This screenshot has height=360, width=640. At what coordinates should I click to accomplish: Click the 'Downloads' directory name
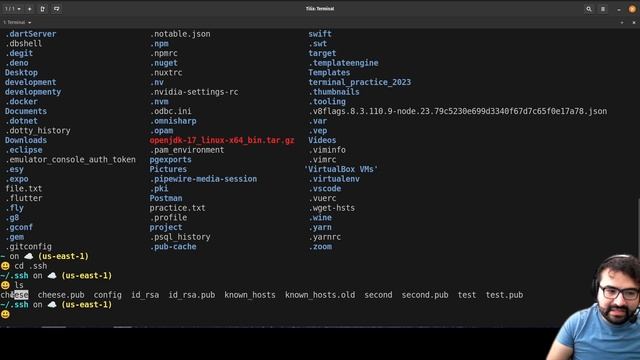26,140
